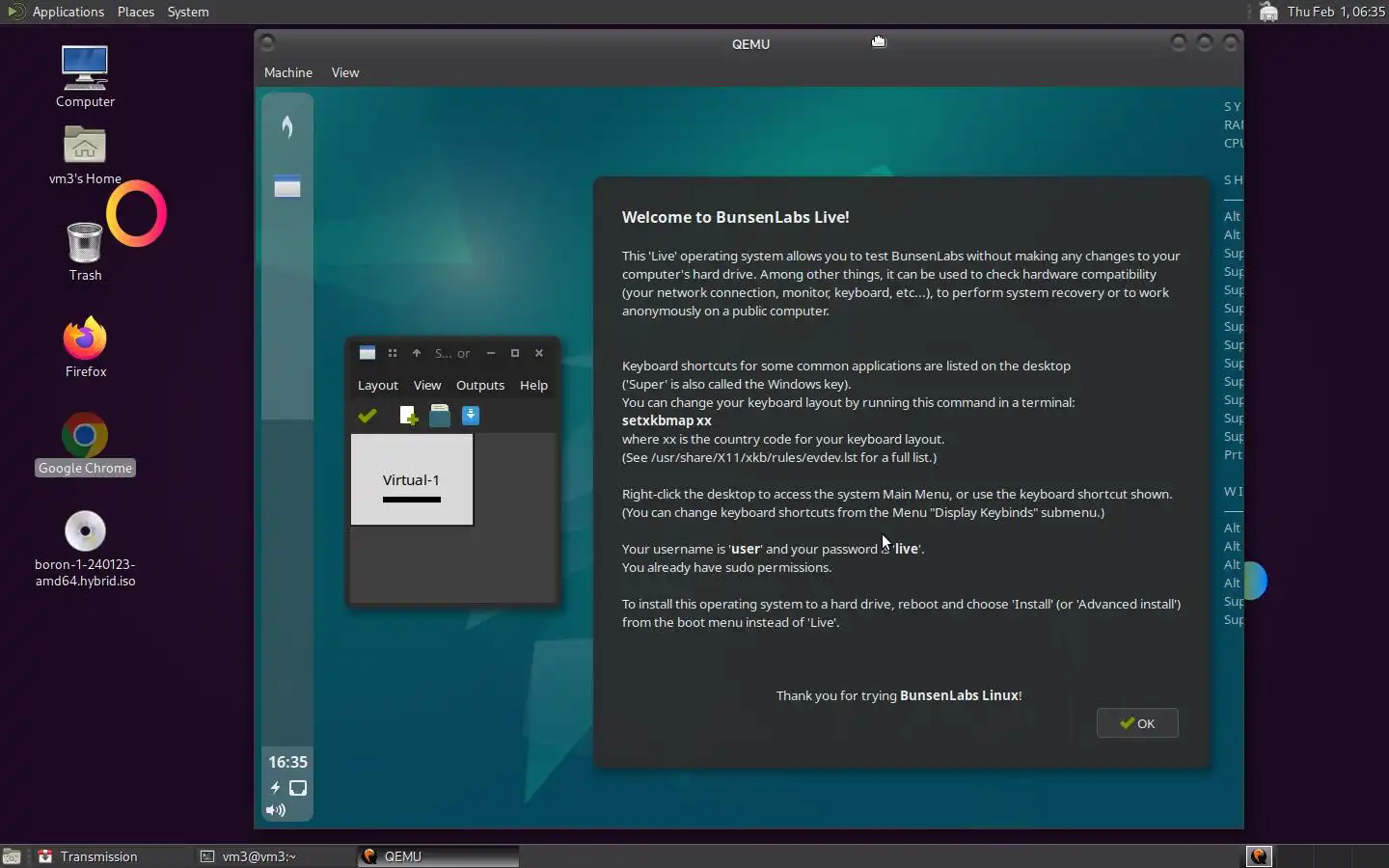Click the window icon in BunsenLabs side panel

287,186
